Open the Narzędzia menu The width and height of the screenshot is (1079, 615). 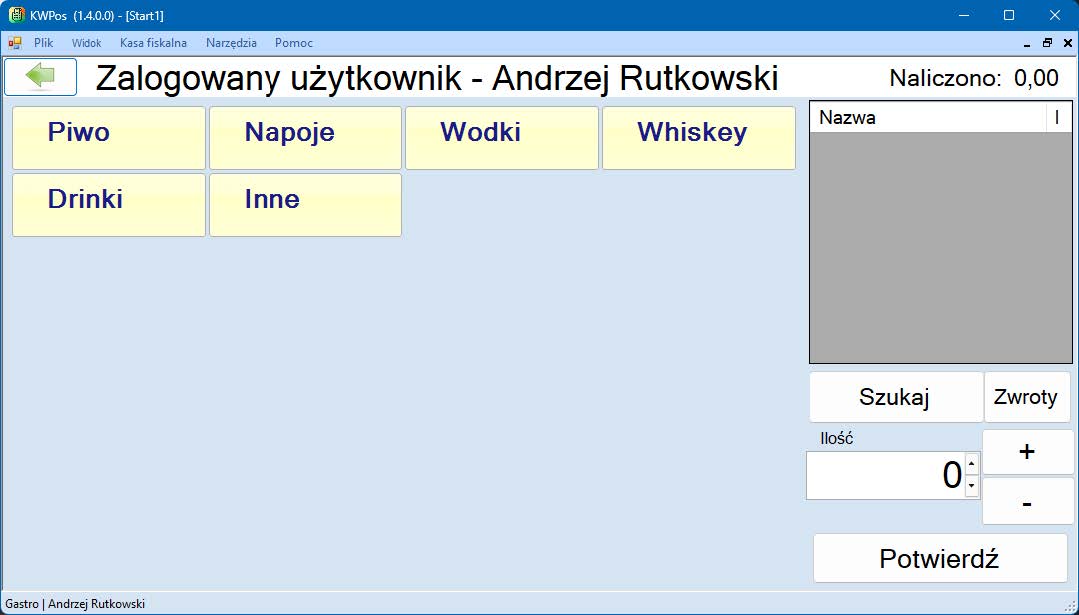(231, 43)
